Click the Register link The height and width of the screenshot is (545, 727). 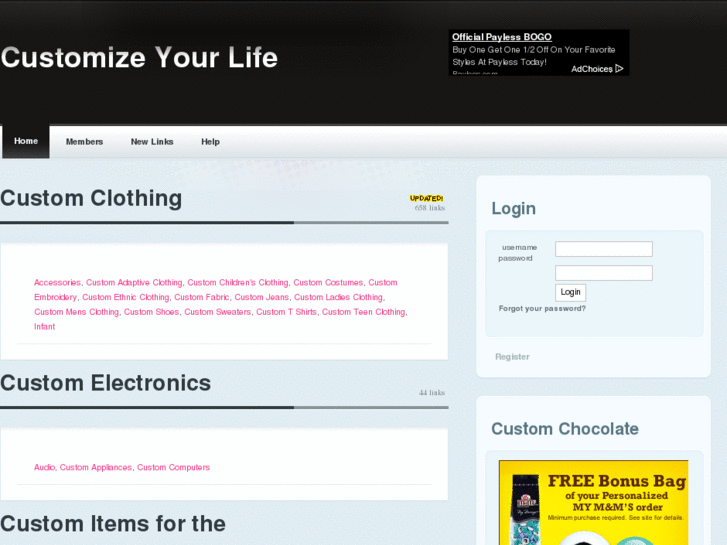tap(512, 357)
